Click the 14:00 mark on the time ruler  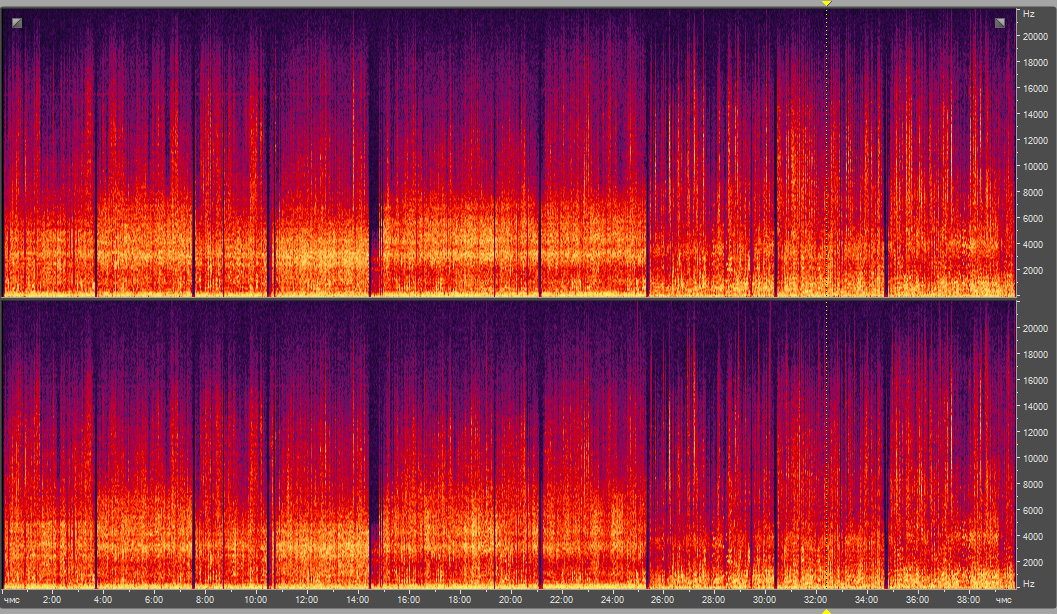coord(357,600)
